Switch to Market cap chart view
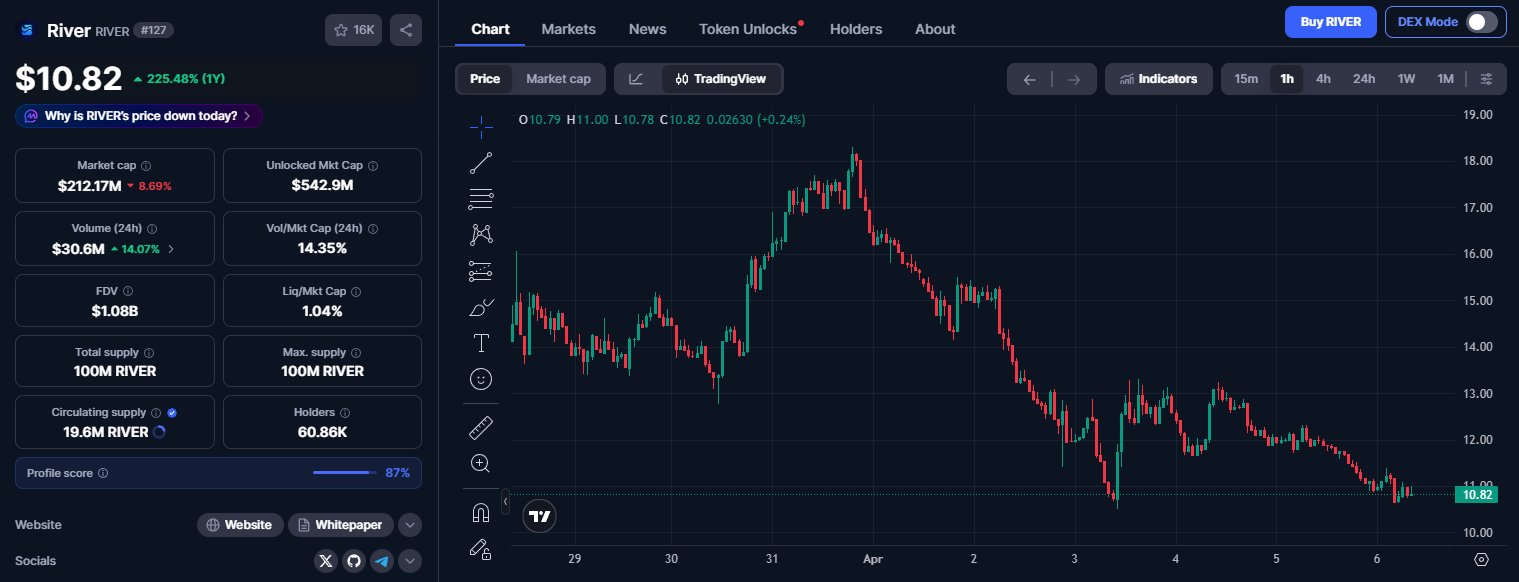The height and width of the screenshot is (582, 1519). pos(558,79)
